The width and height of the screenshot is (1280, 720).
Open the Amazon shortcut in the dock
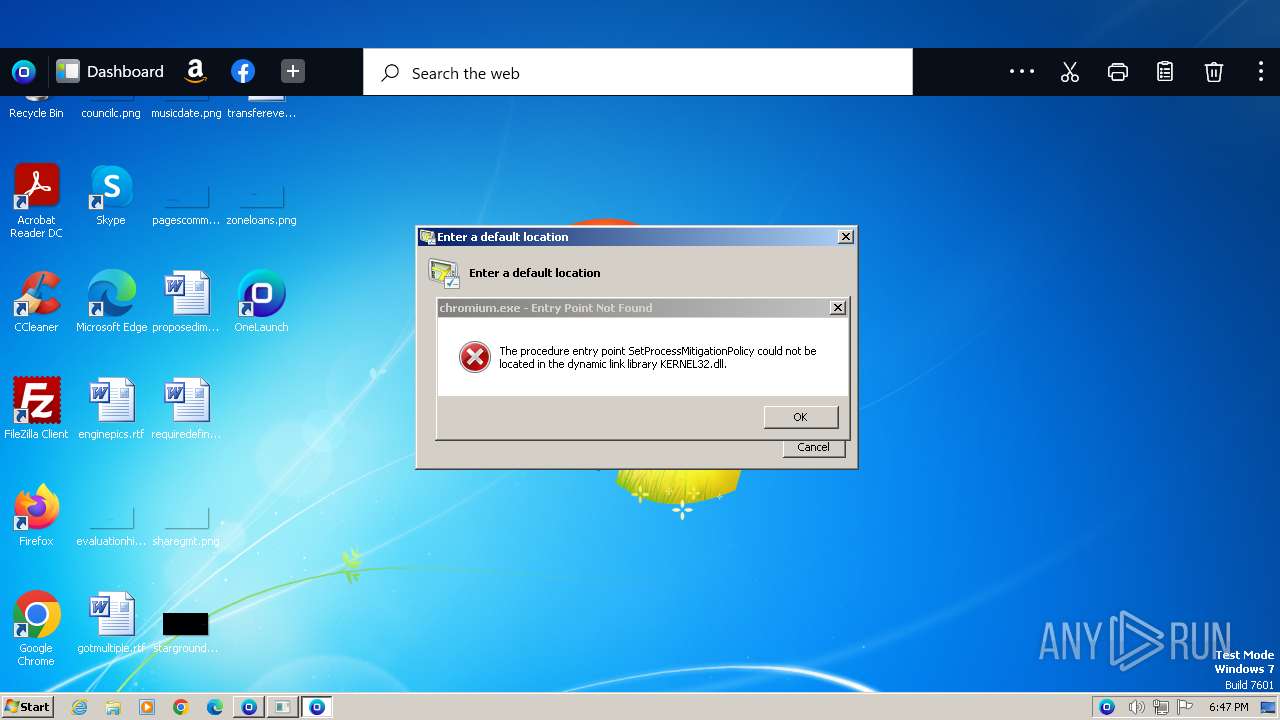196,71
